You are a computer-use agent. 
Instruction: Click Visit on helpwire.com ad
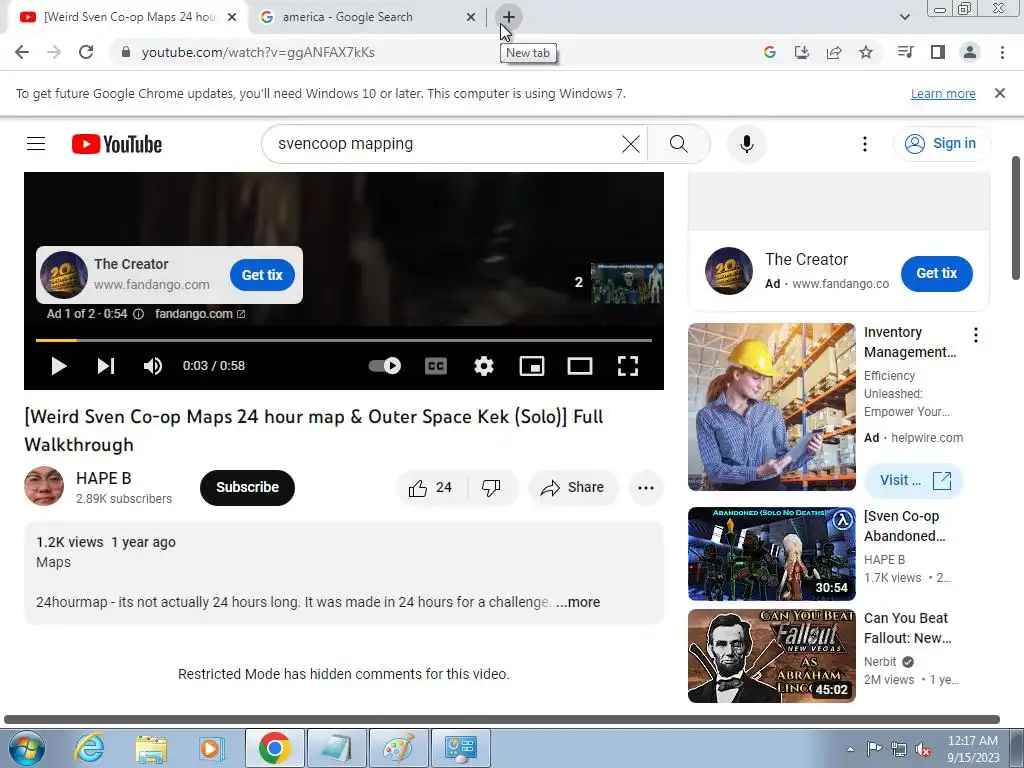click(914, 481)
